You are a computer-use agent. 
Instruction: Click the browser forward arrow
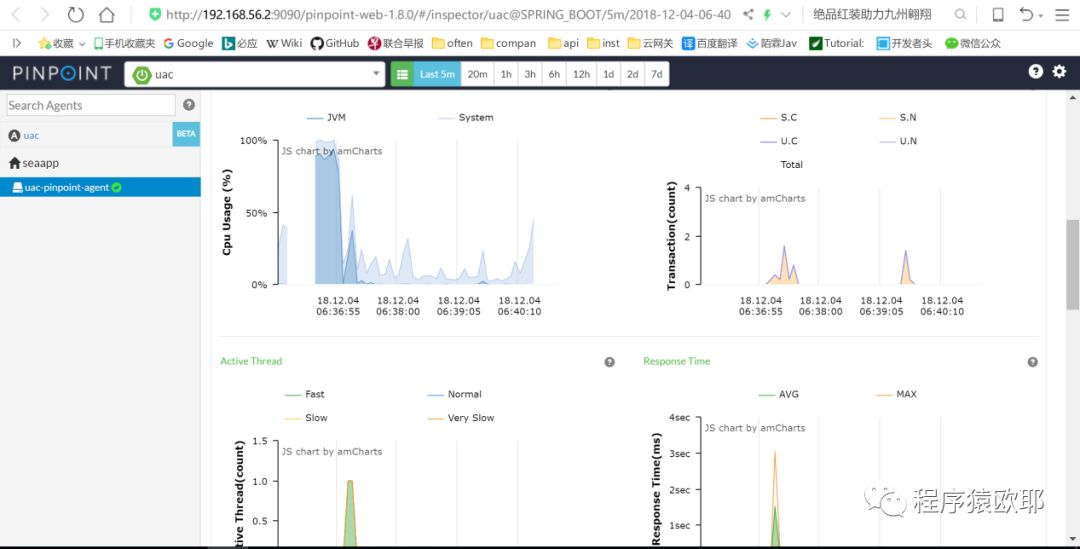[x=45, y=14]
